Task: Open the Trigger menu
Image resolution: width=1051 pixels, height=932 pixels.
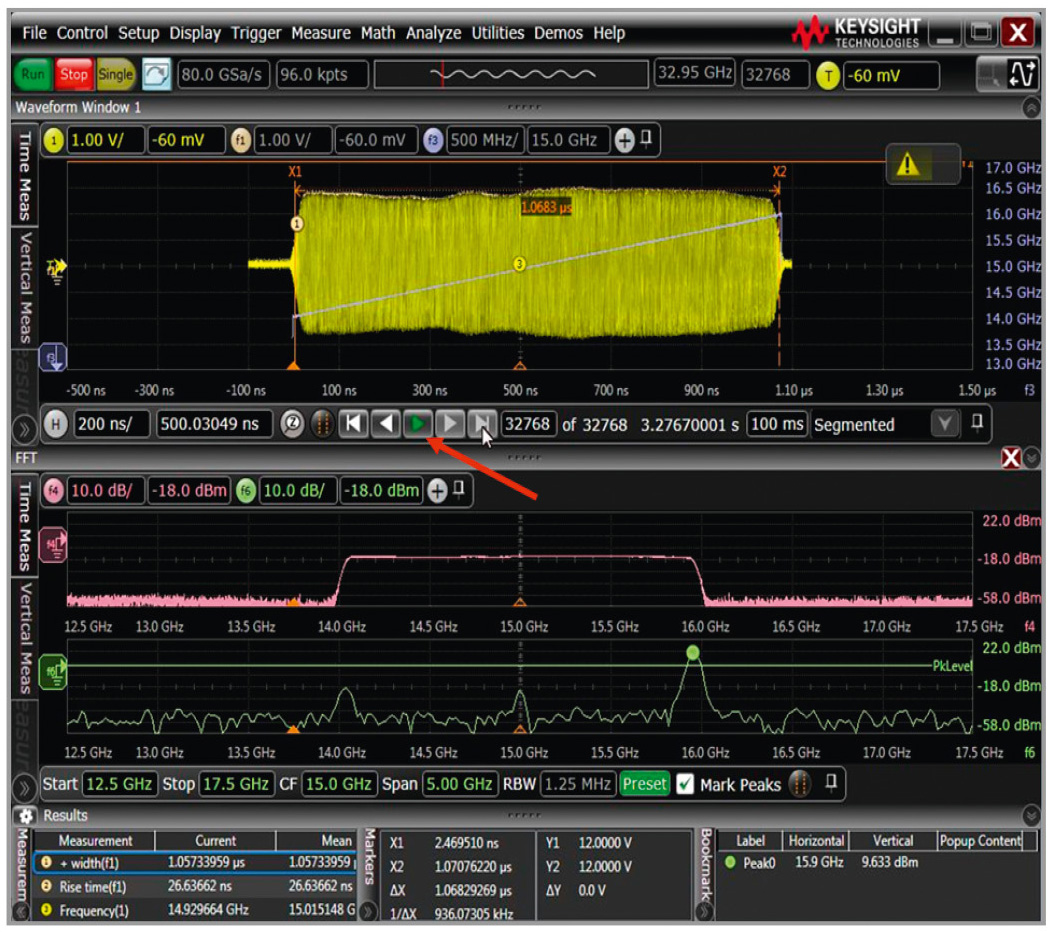Action: tap(256, 33)
